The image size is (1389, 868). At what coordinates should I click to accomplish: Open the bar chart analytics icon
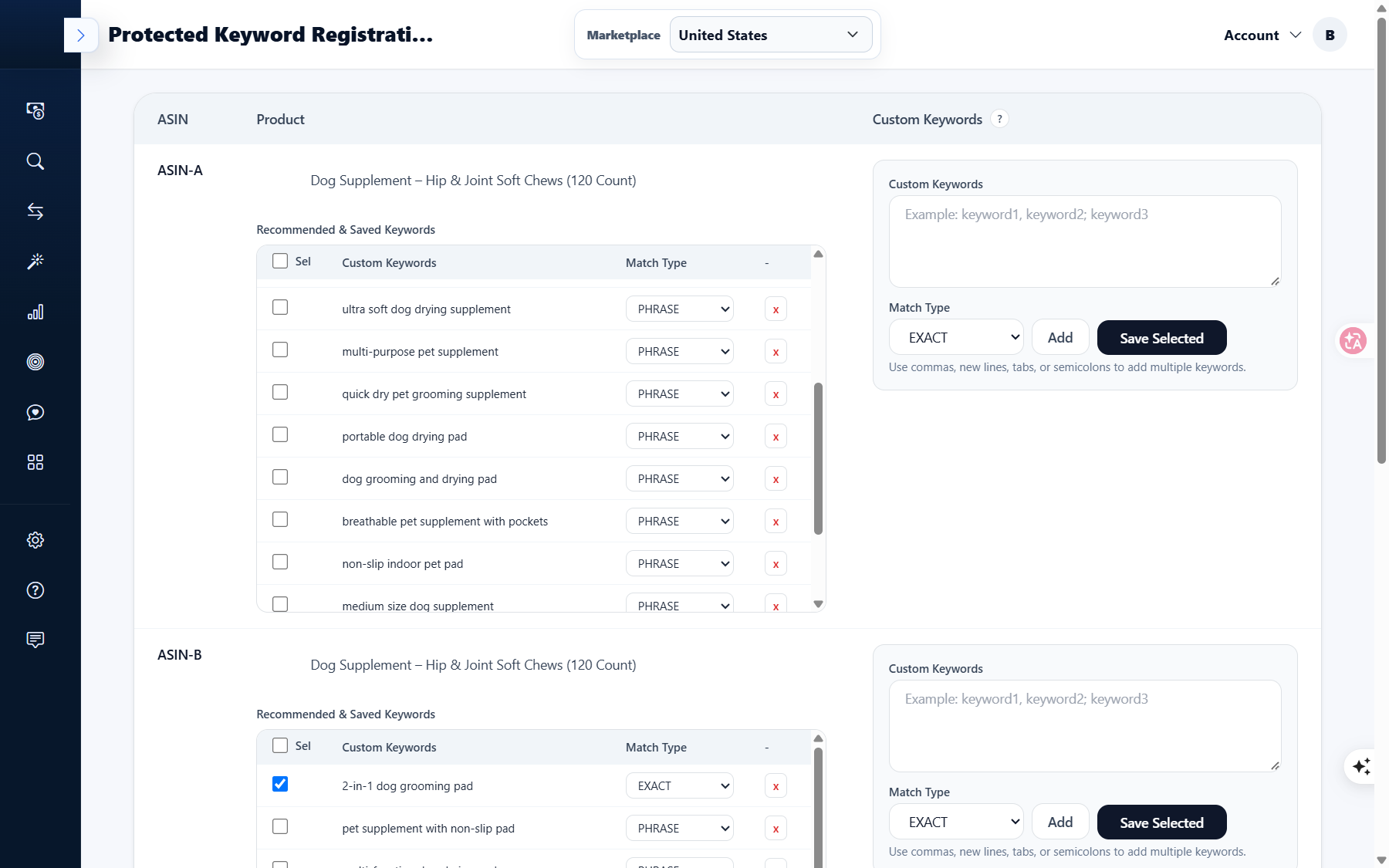[x=35, y=312]
